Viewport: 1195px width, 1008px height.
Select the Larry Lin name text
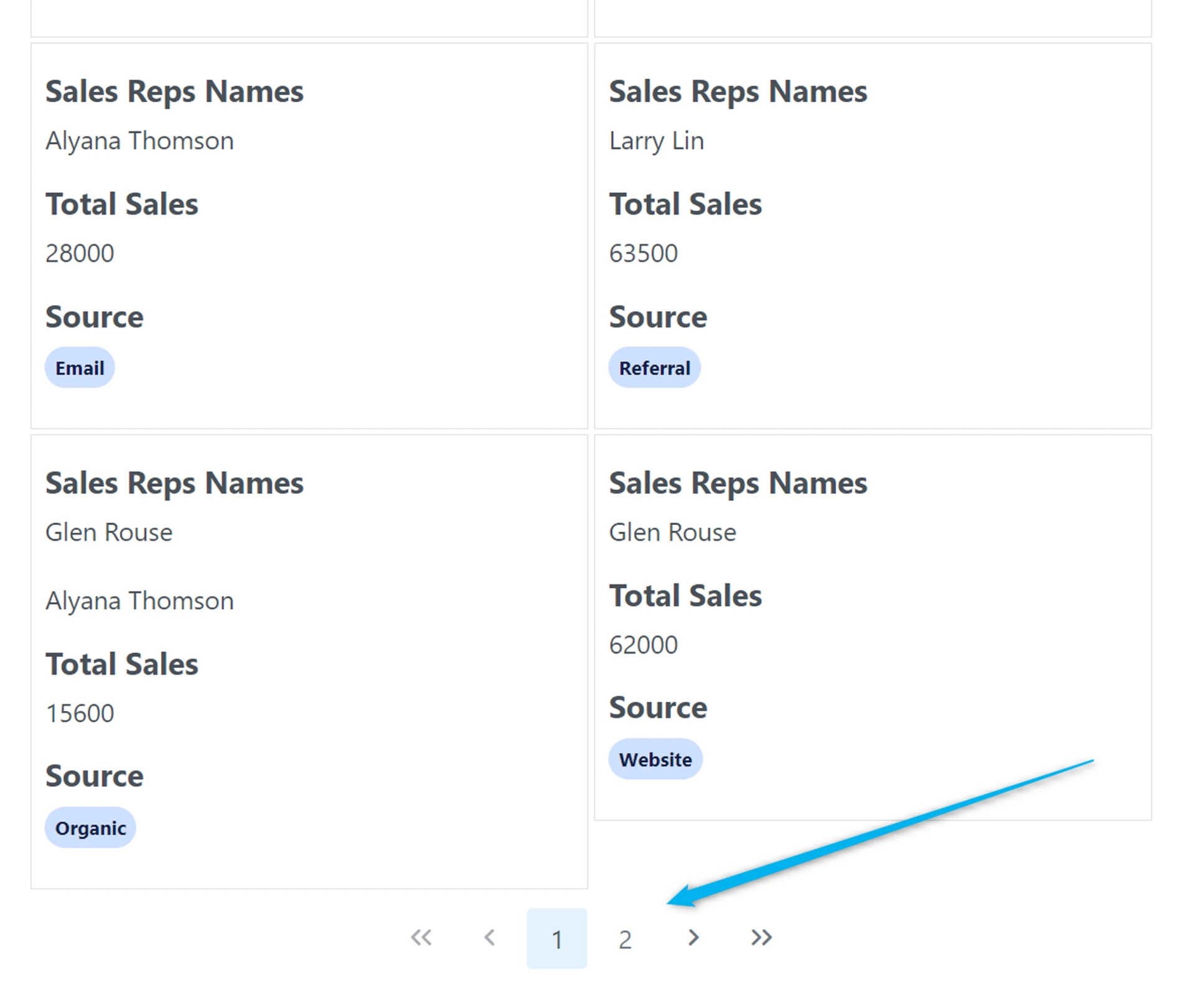[656, 141]
